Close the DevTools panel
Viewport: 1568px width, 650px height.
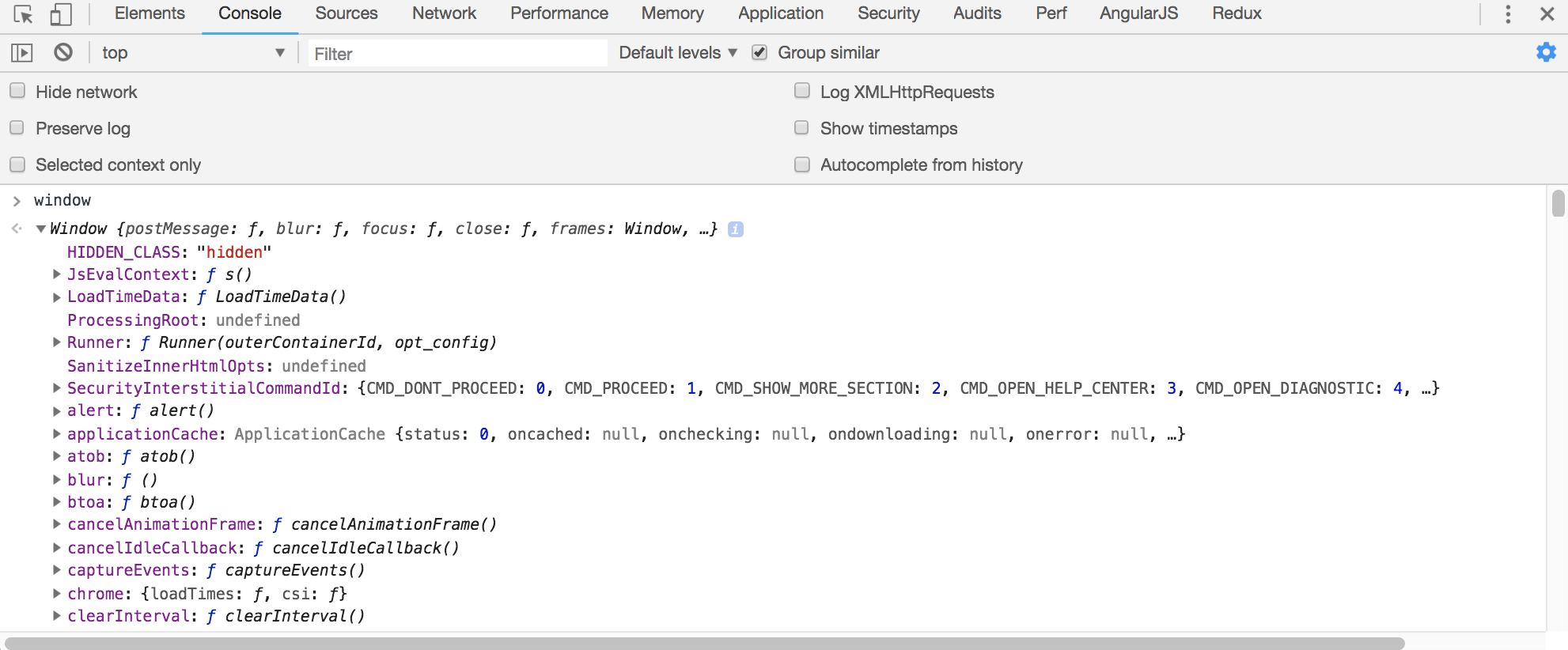[1547, 14]
